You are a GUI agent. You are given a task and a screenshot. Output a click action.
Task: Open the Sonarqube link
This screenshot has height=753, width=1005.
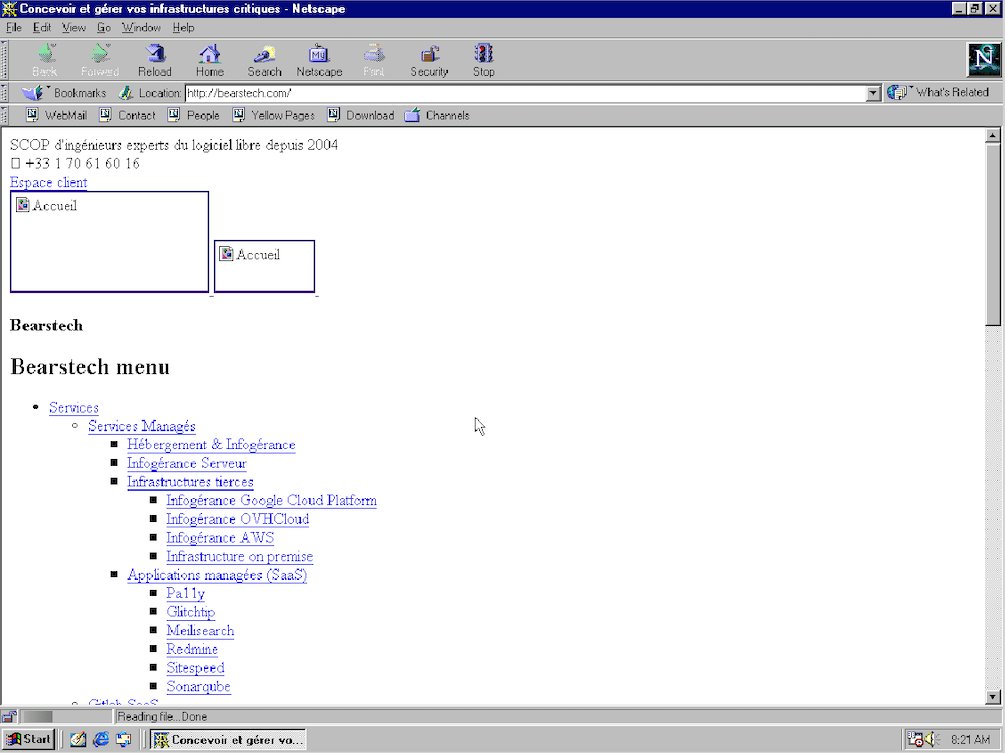point(199,686)
